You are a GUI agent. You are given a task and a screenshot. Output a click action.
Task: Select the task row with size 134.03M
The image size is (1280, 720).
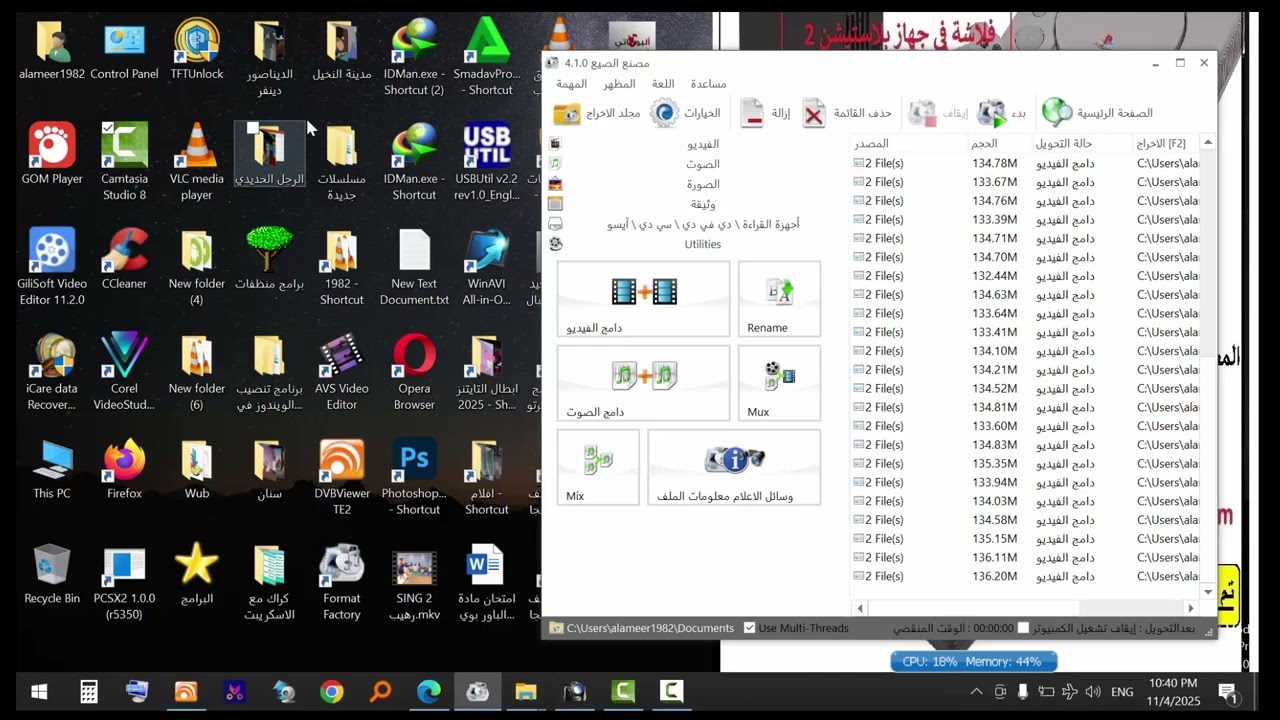point(1025,501)
